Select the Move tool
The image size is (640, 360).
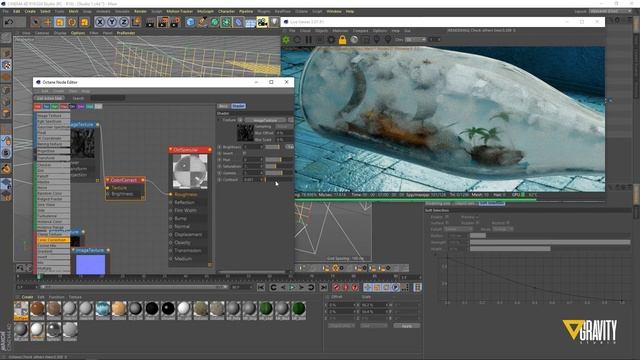47,22
